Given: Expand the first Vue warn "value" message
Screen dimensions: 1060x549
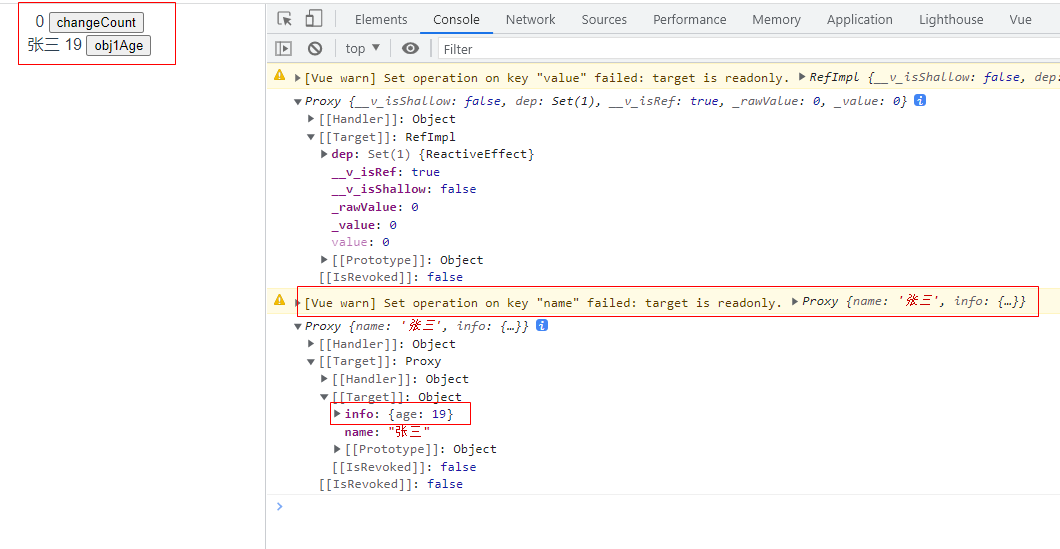Looking at the screenshot, I should click(298, 78).
